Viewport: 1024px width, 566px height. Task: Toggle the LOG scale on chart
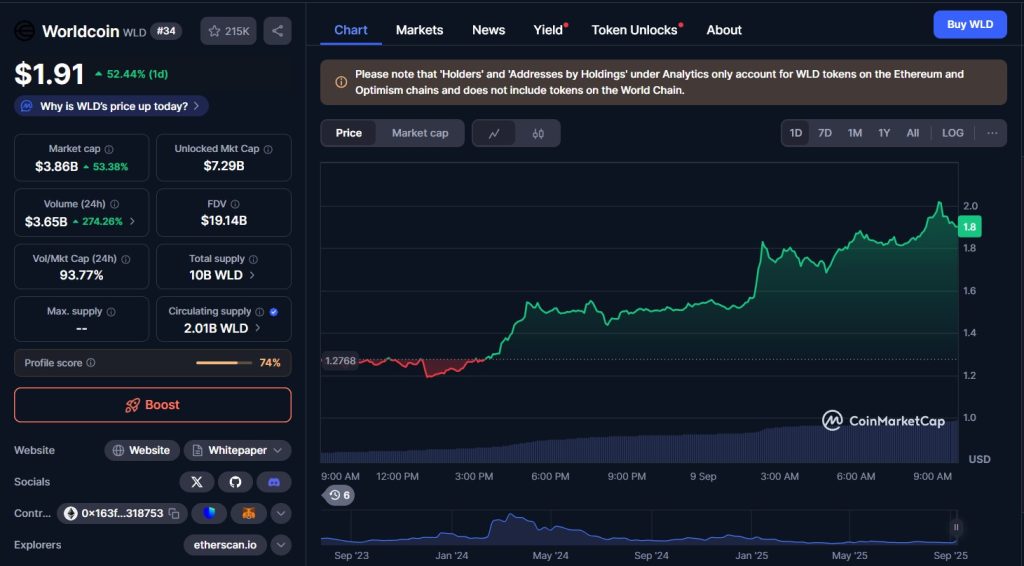pyautogui.click(x=952, y=133)
